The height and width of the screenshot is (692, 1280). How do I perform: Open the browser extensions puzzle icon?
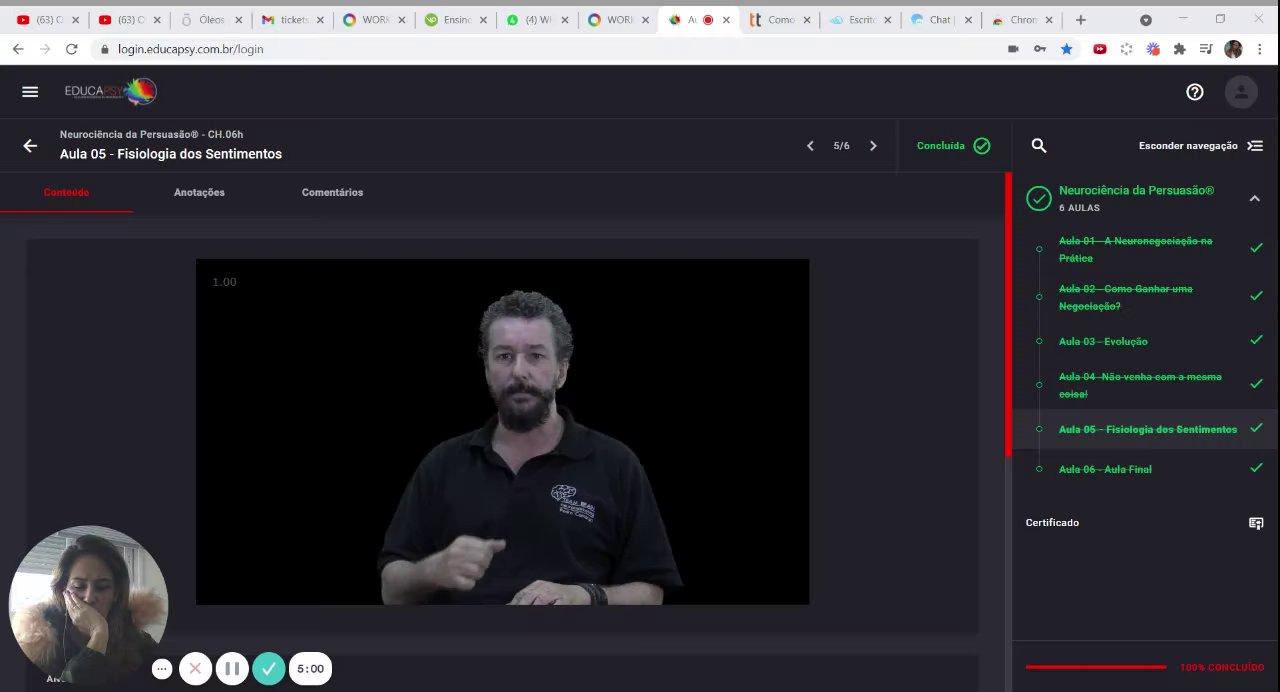coord(1179,49)
